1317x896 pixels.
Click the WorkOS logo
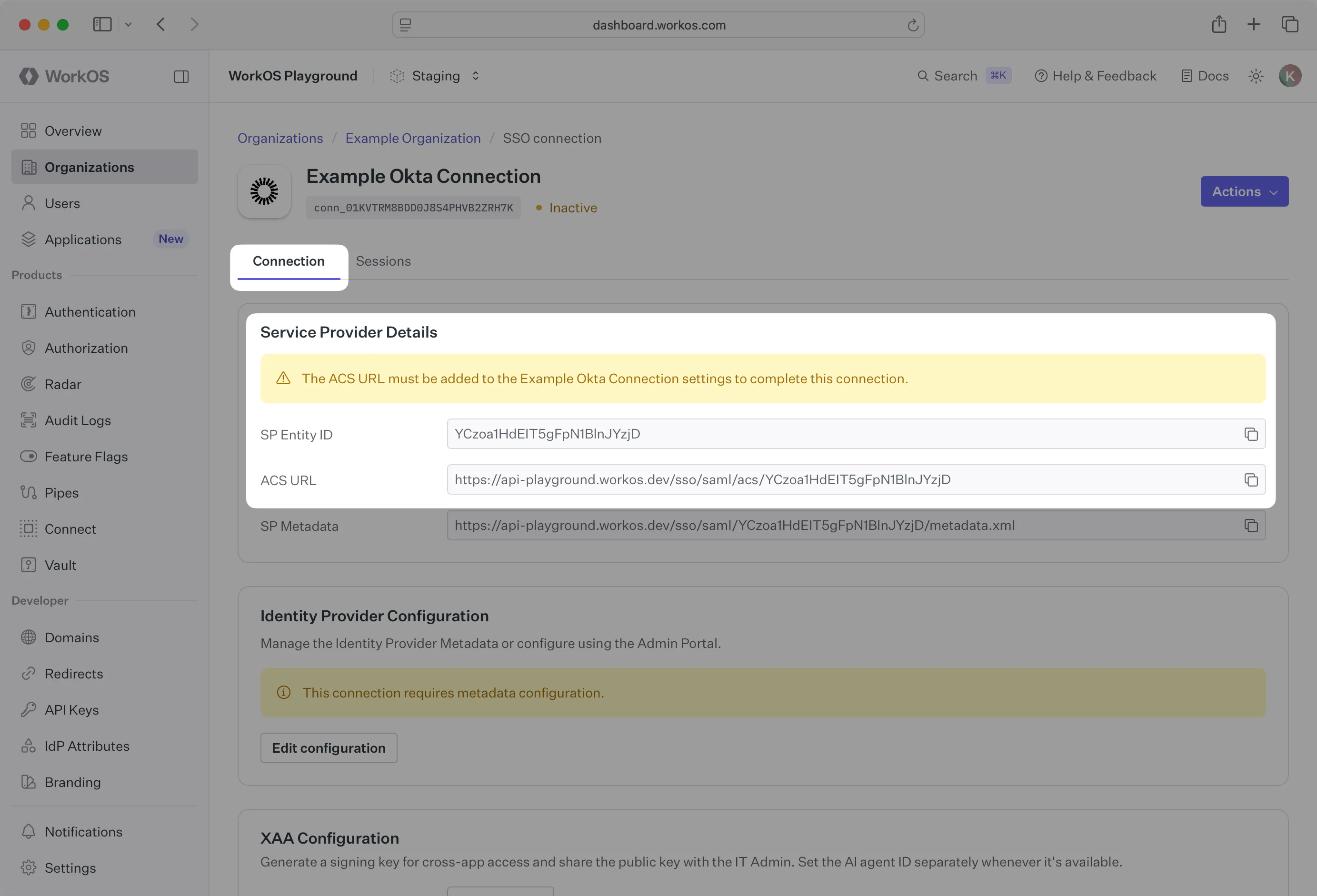pyautogui.click(x=64, y=76)
